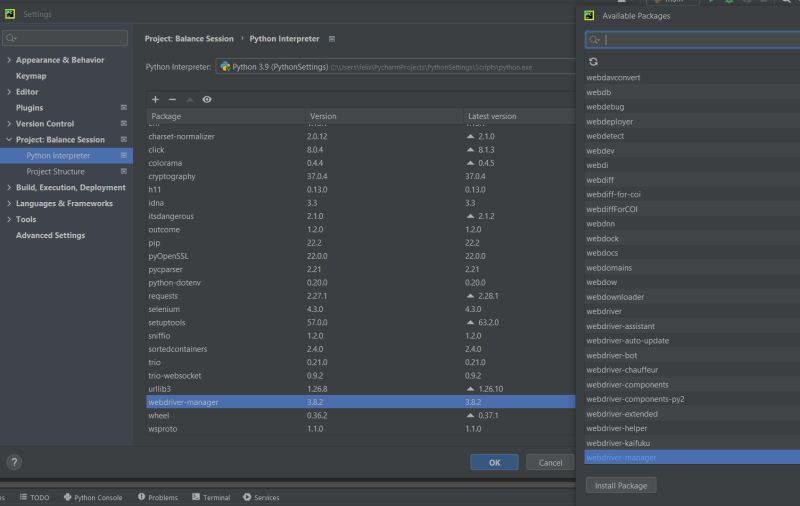Toggle show early releases eye icon
800x506 pixels.
(207, 99)
